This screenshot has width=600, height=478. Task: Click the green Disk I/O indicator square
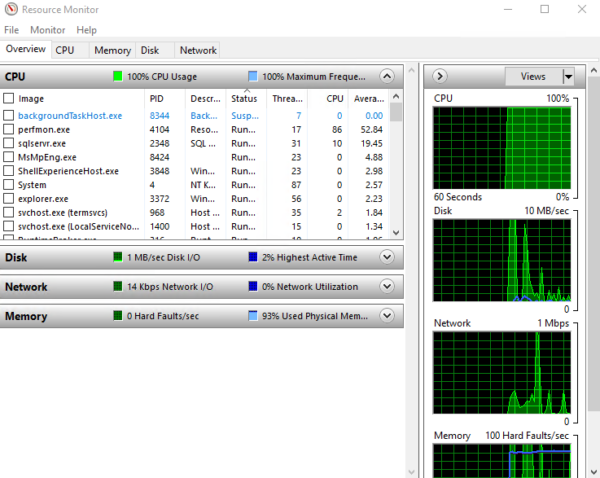(117, 257)
